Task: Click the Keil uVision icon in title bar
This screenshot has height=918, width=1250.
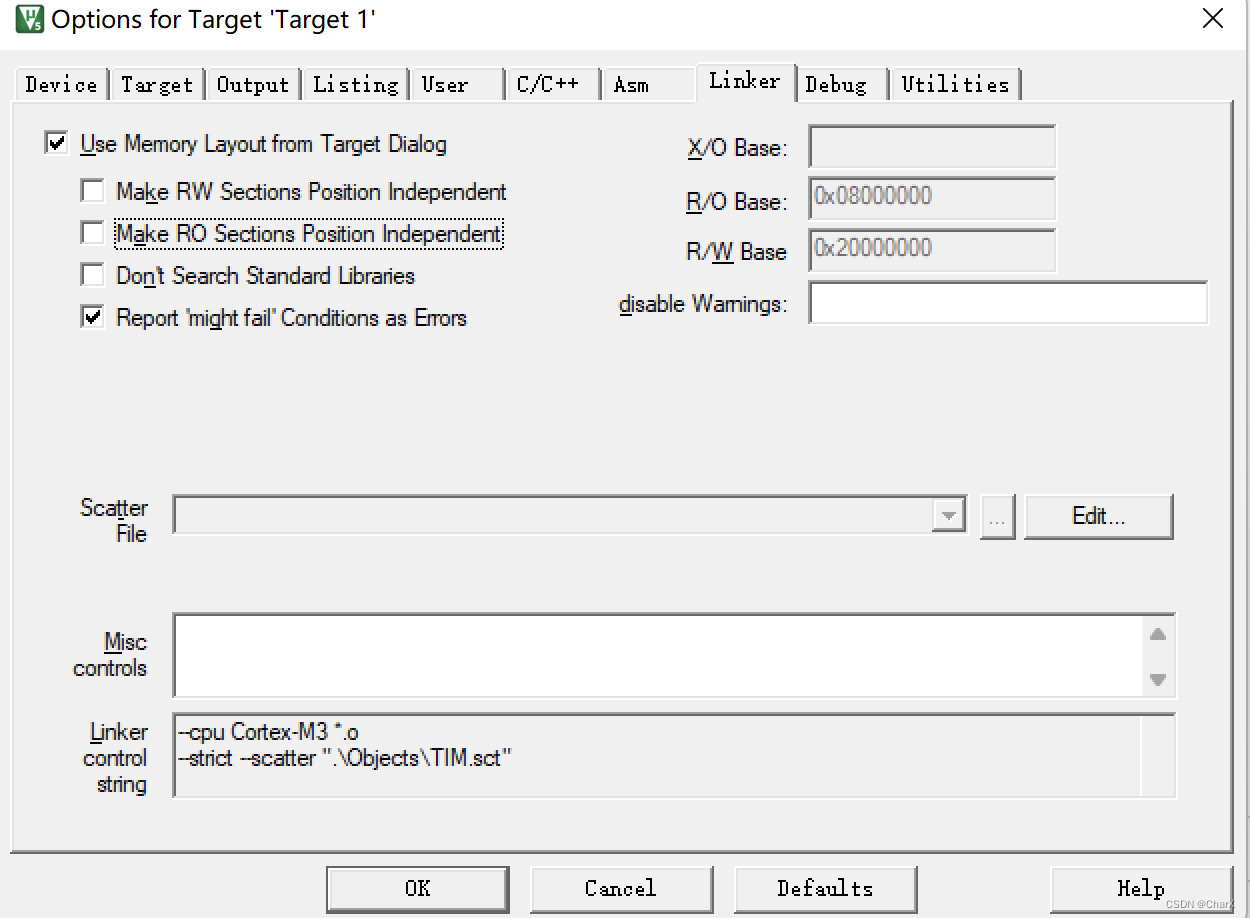Action: click(29, 19)
